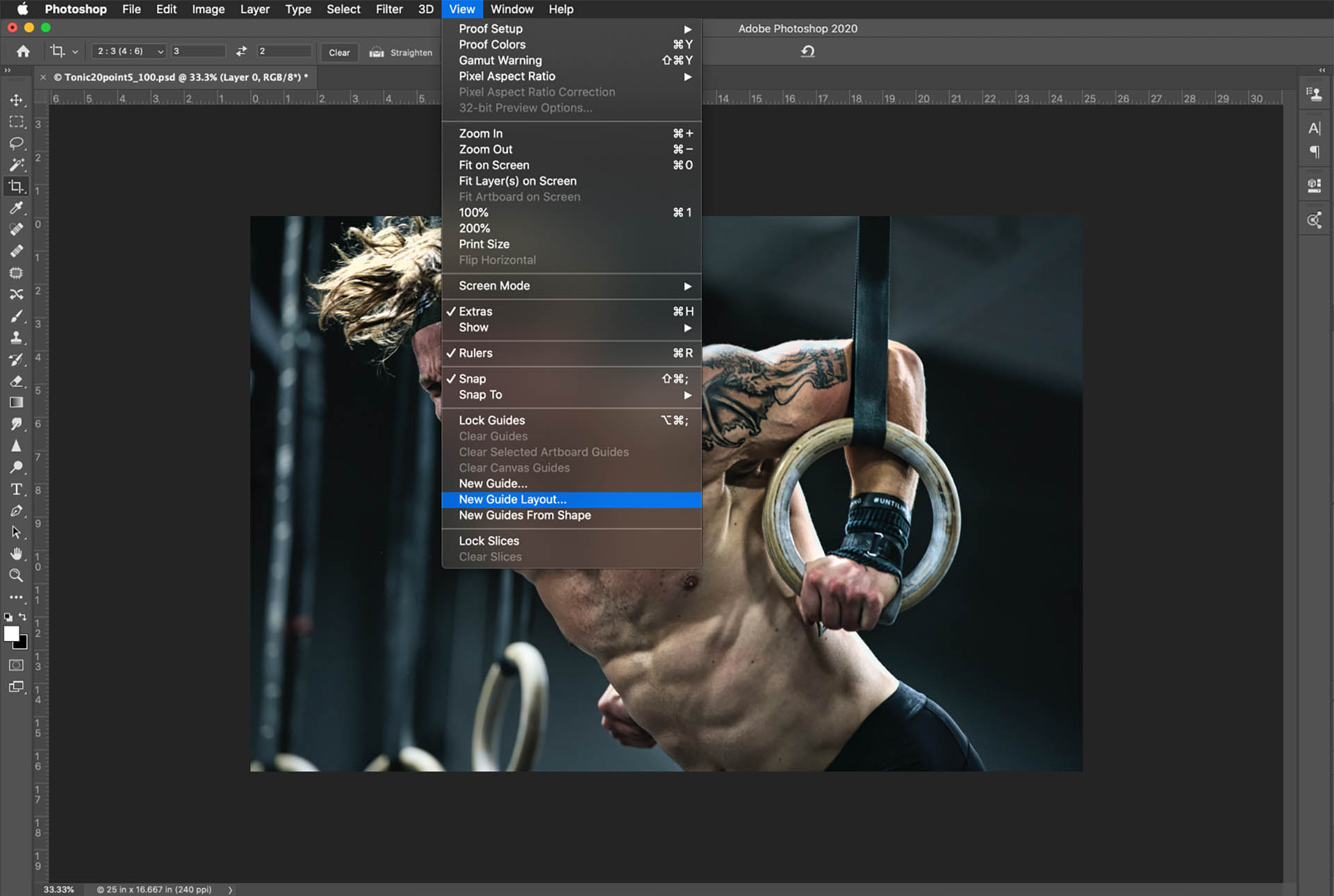Disable Snap in the View menu

[x=472, y=379]
